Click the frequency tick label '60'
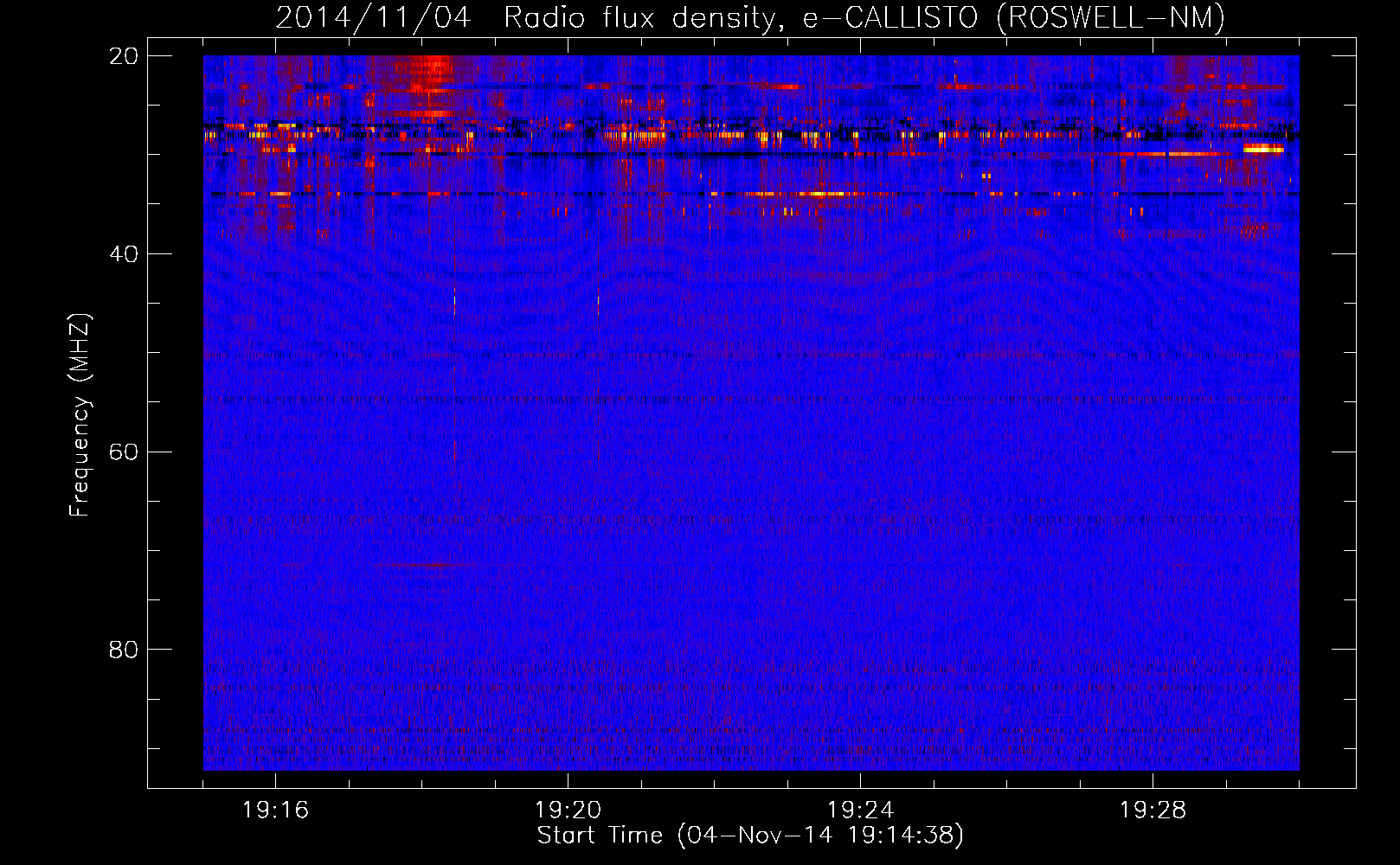Viewport: 1400px width, 865px height. tap(124, 452)
